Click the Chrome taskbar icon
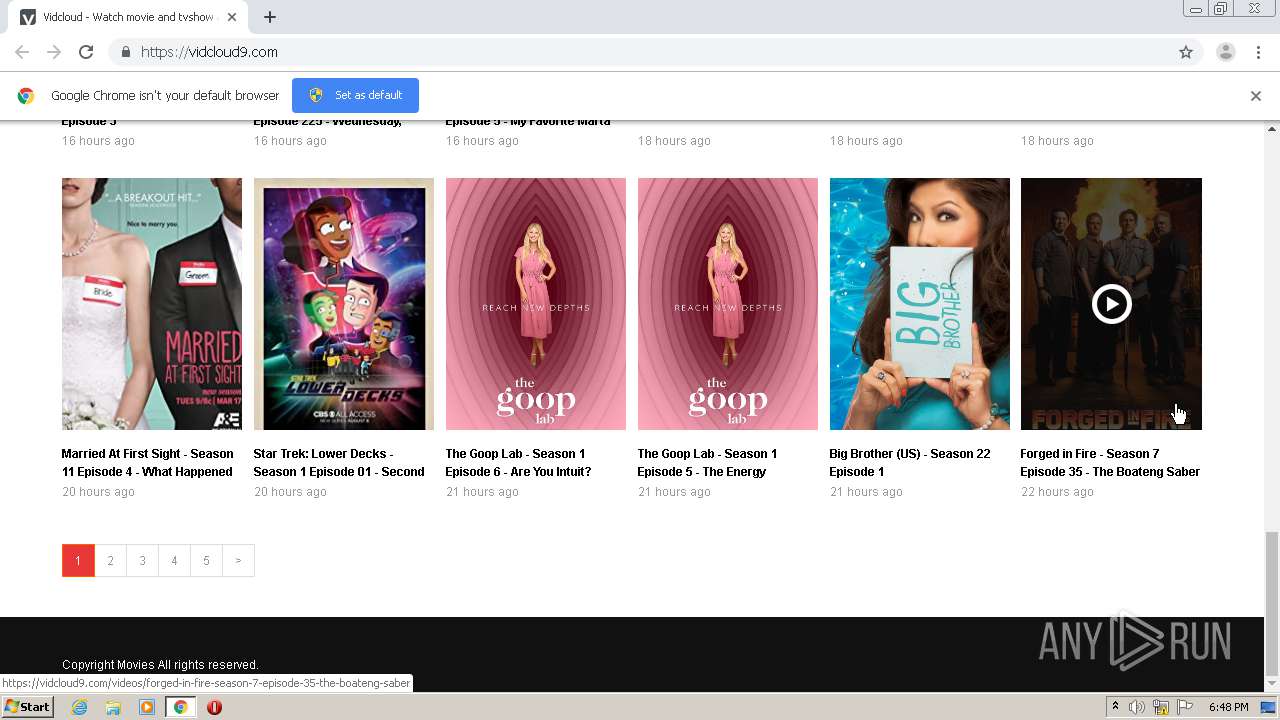The width and height of the screenshot is (1280, 720). pos(180,707)
